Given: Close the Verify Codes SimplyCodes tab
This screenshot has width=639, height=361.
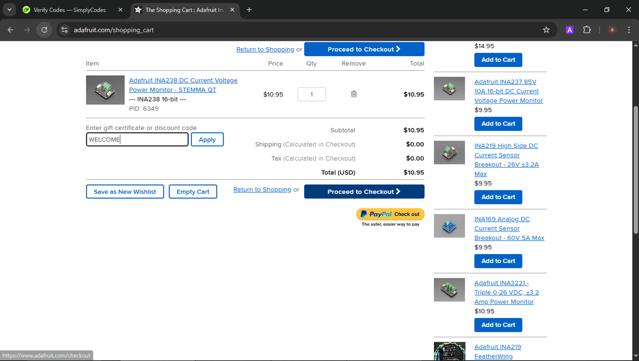Looking at the screenshot, I should coord(120,10).
